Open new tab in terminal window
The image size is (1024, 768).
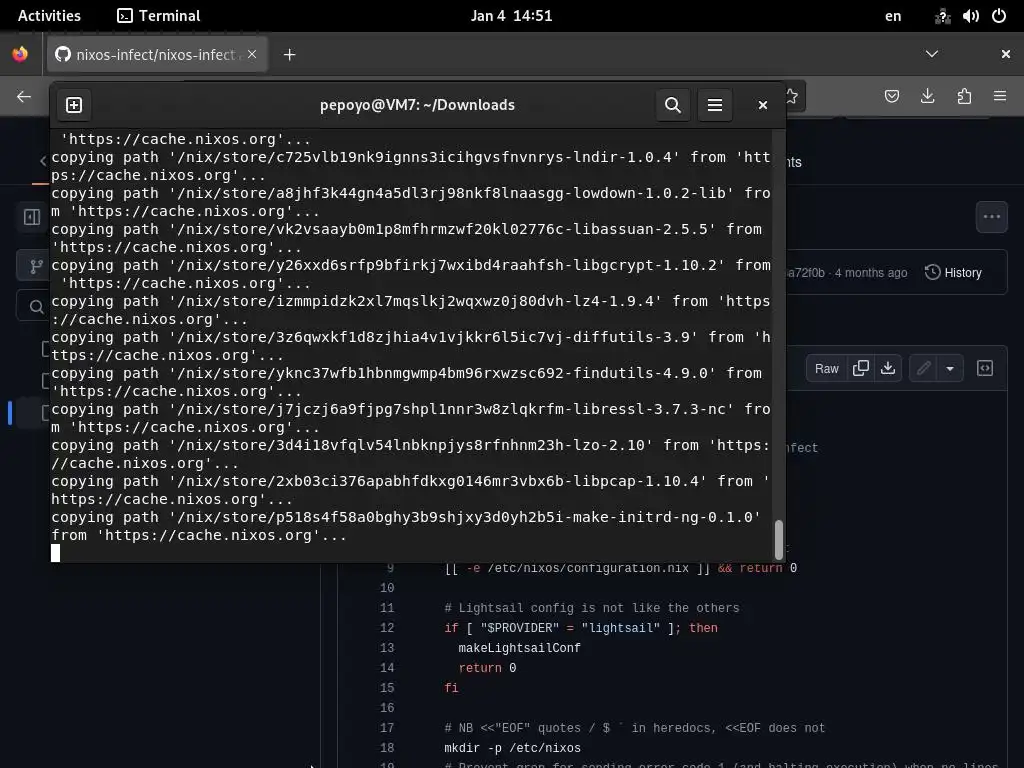(74, 105)
